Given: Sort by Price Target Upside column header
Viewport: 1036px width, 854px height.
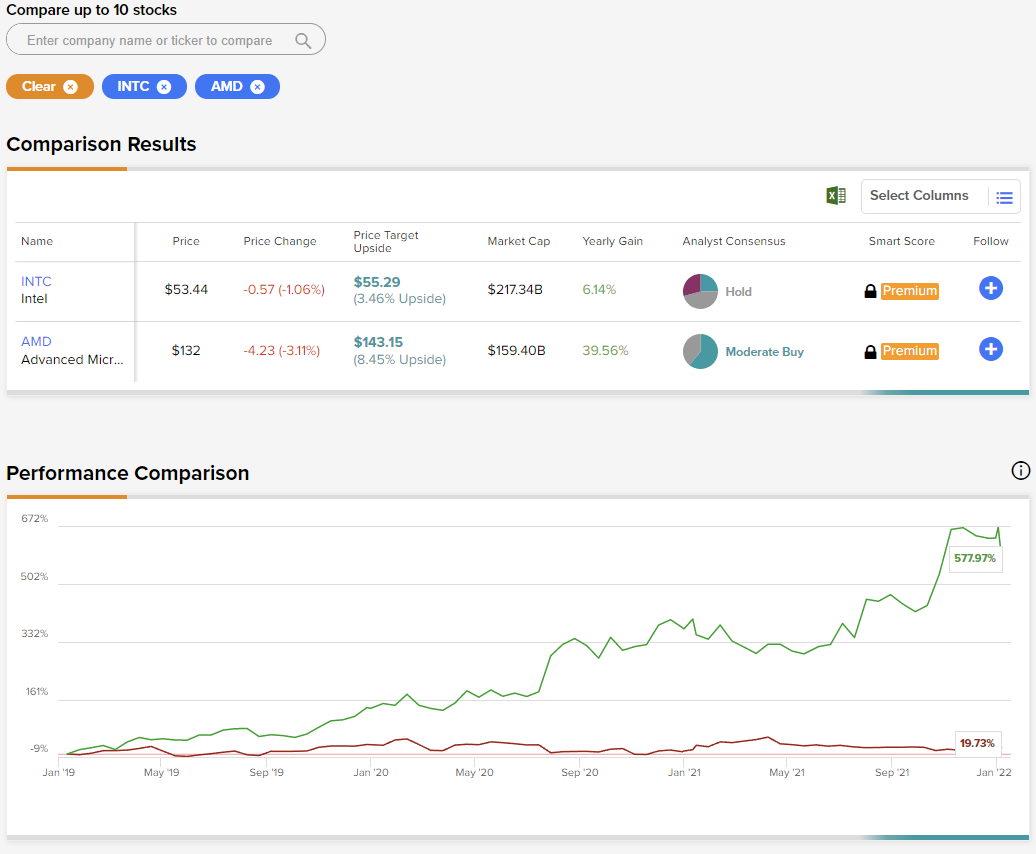Looking at the screenshot, I should tap(386, 242).
